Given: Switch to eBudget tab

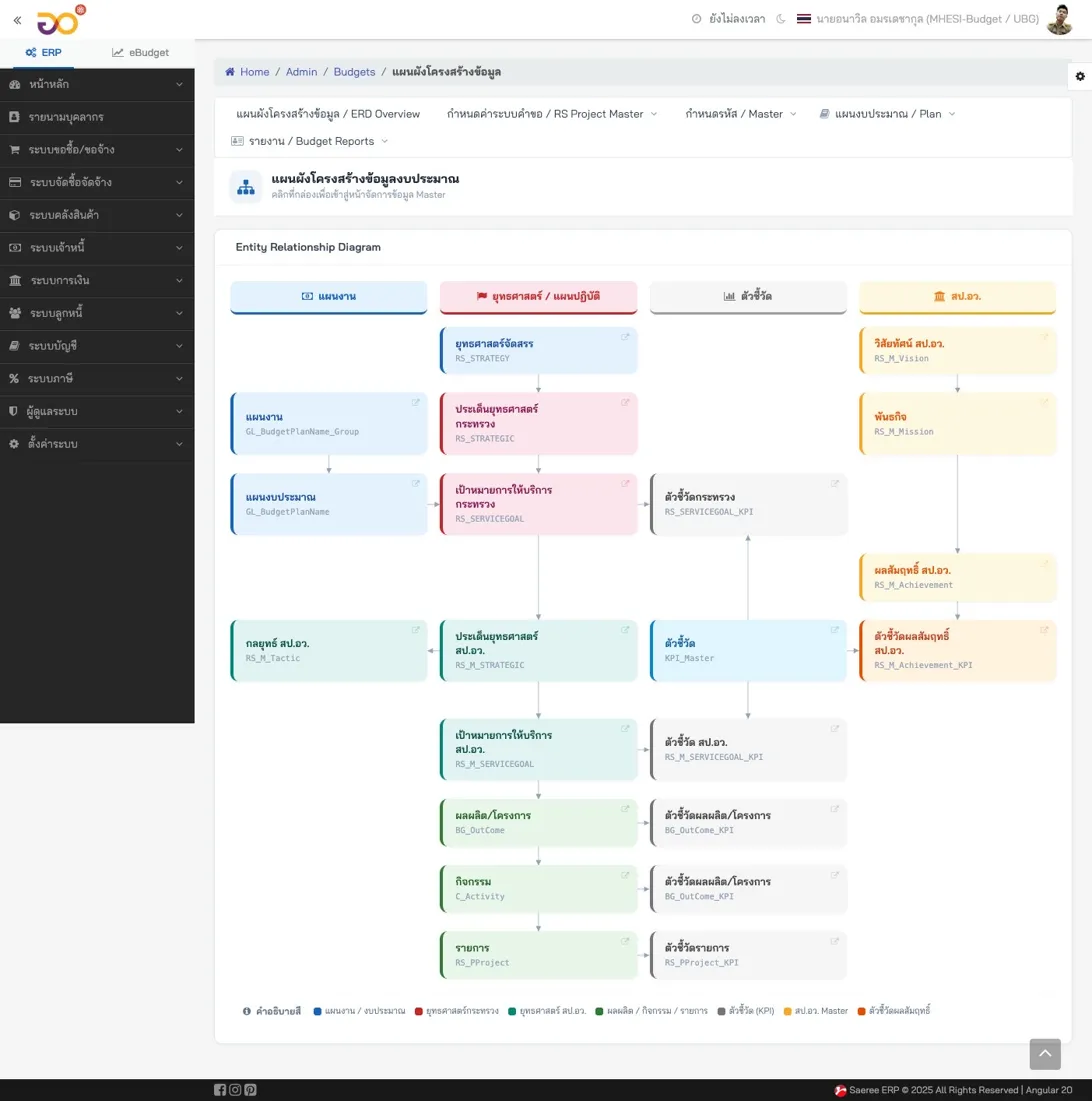Looking at the screenshot, I should [x=140, y=53].
